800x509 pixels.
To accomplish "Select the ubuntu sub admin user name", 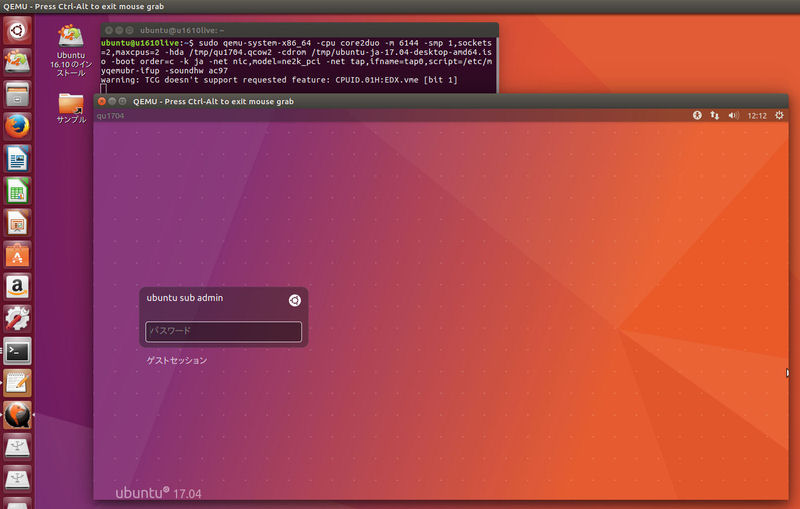I will coord(185,298).
